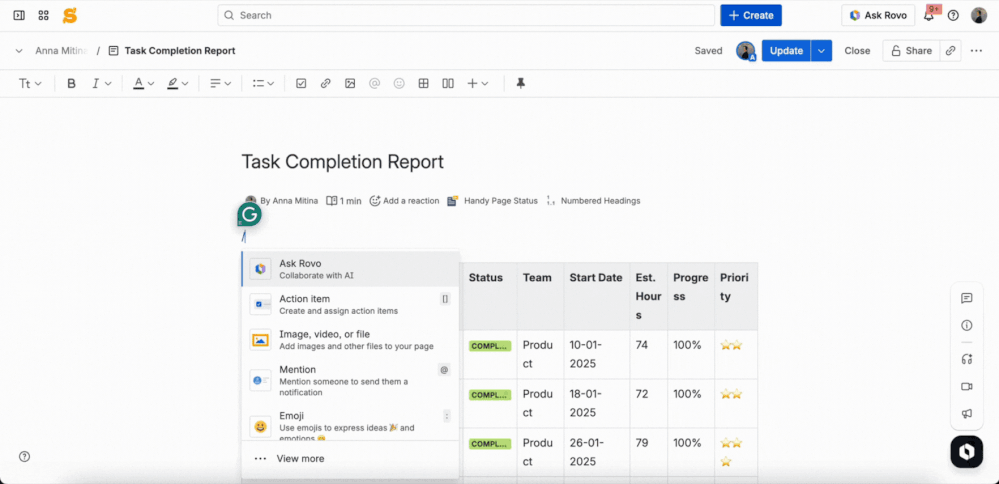
Task: Click the action item checkbox icon in the toolbar
Action: point(301,84)
